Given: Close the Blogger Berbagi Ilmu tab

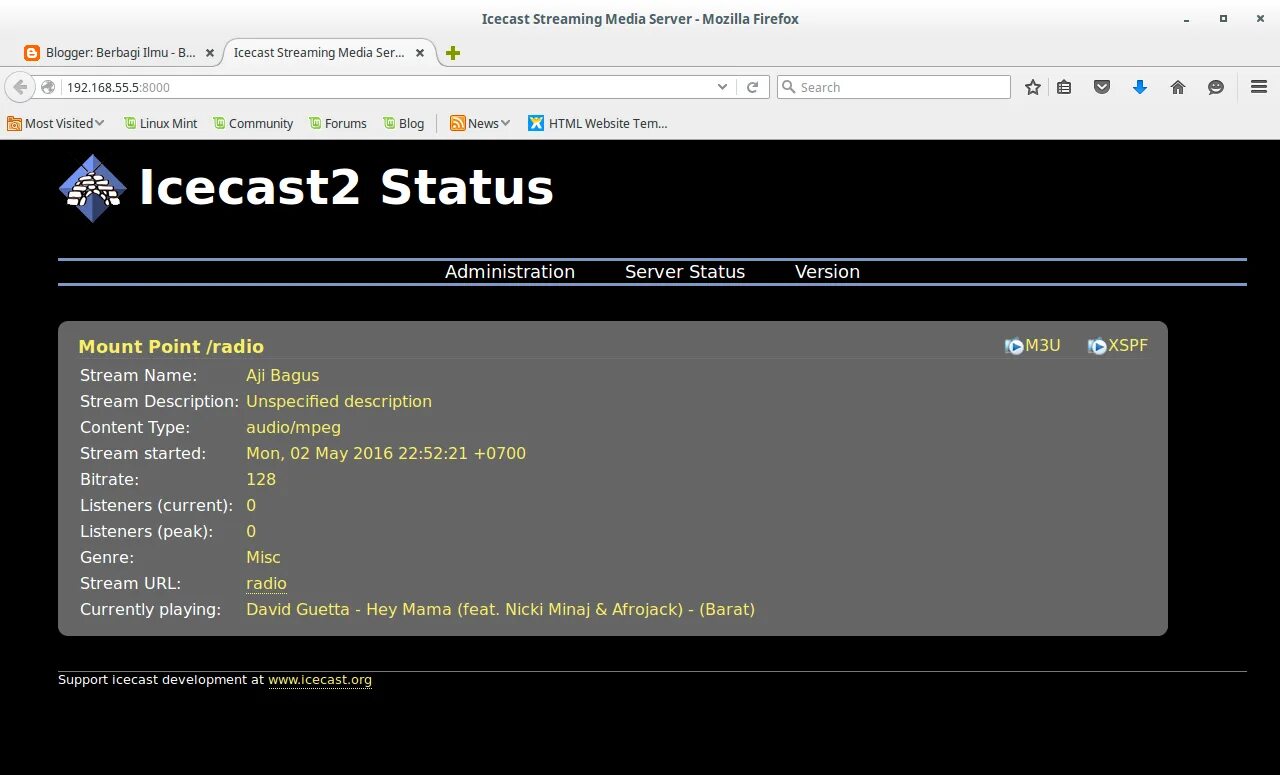Looking at the screenshot, I should (x=210, y=53).
